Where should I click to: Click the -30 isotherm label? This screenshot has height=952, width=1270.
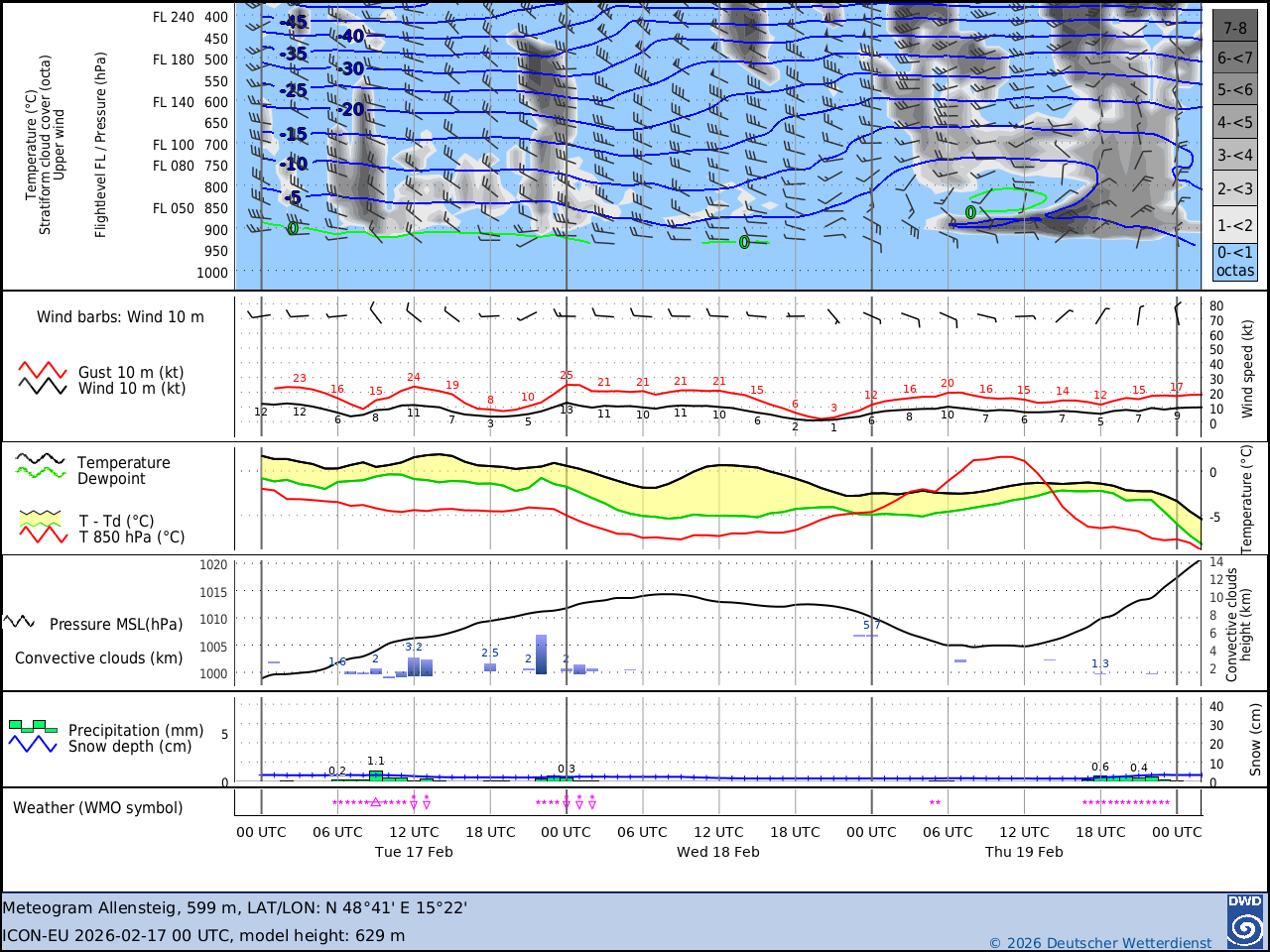(x=350, y=69)
